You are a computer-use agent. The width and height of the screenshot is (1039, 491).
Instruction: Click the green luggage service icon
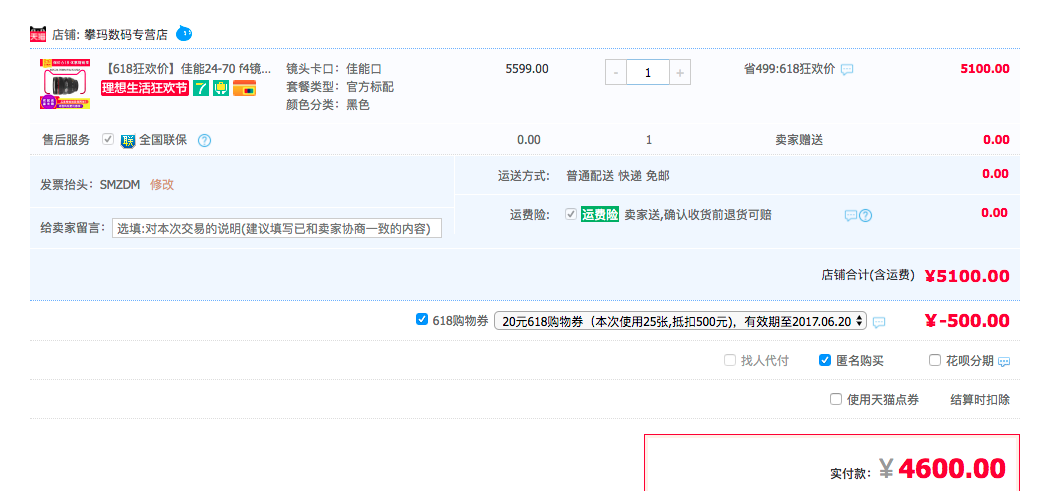pos(221,88)
